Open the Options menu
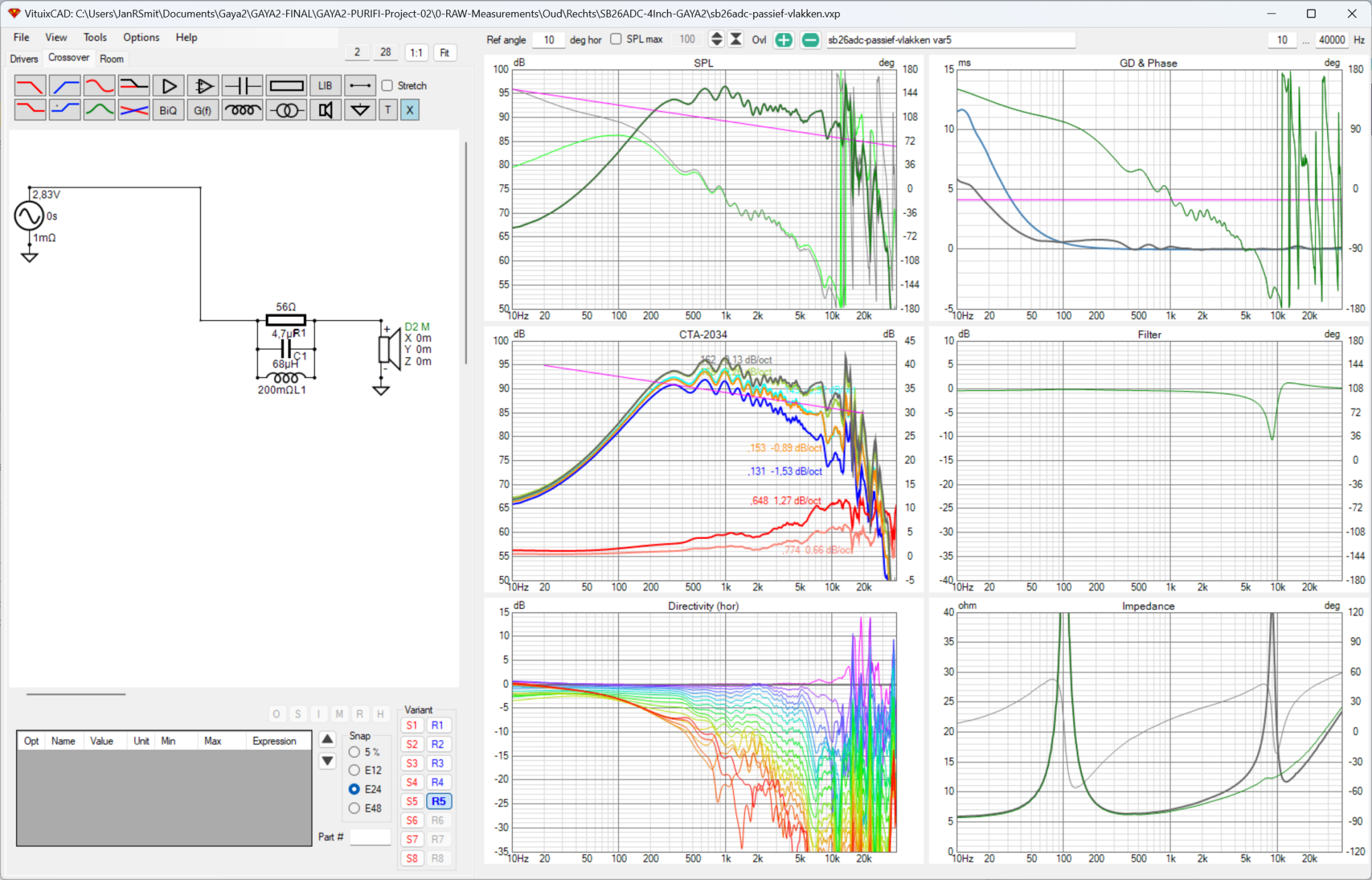This screenshot has width=1372, height=880. pyautogui.click(x=141, y=38)
